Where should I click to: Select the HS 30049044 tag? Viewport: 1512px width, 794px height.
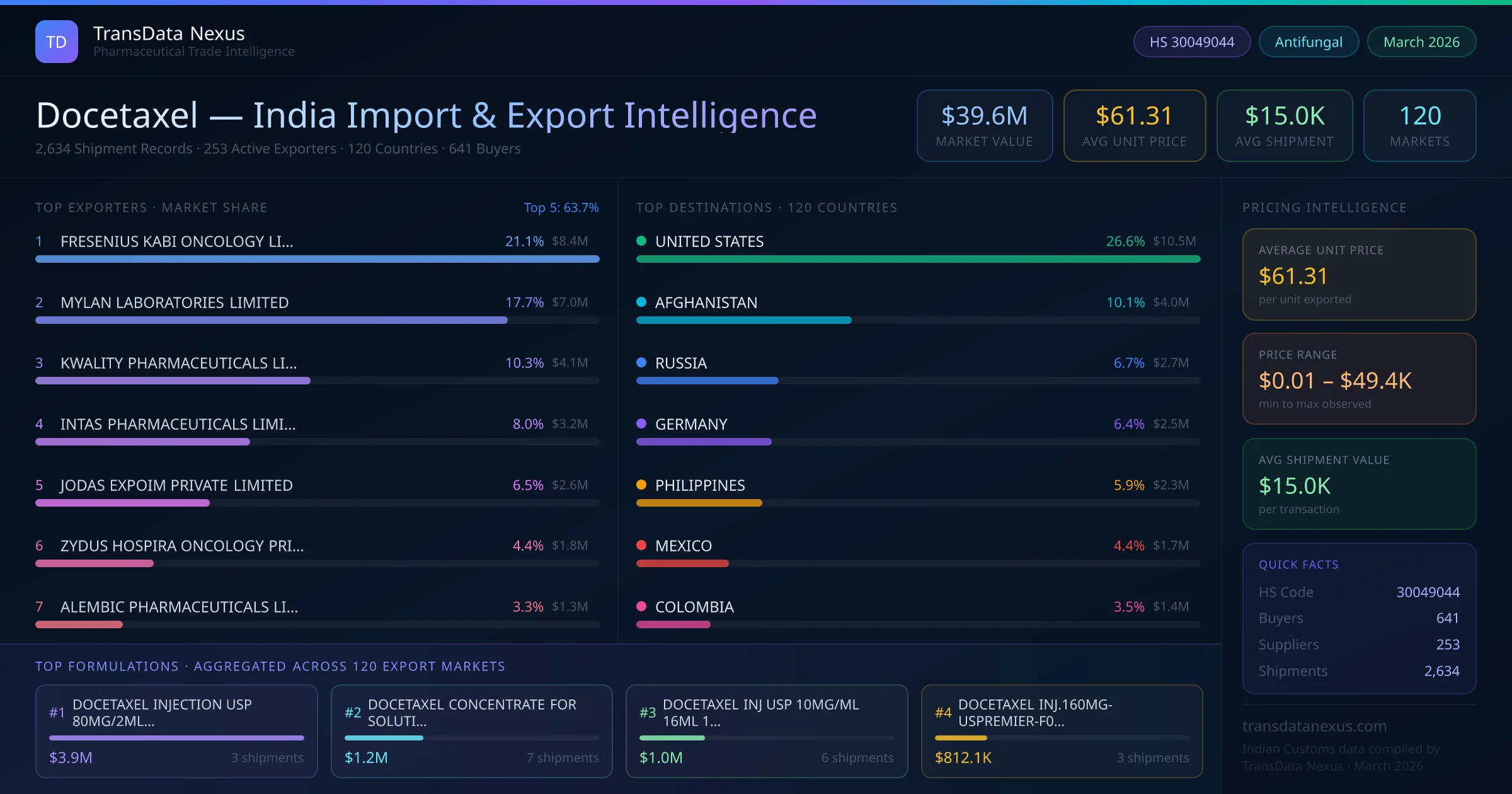click(1191, 42)
